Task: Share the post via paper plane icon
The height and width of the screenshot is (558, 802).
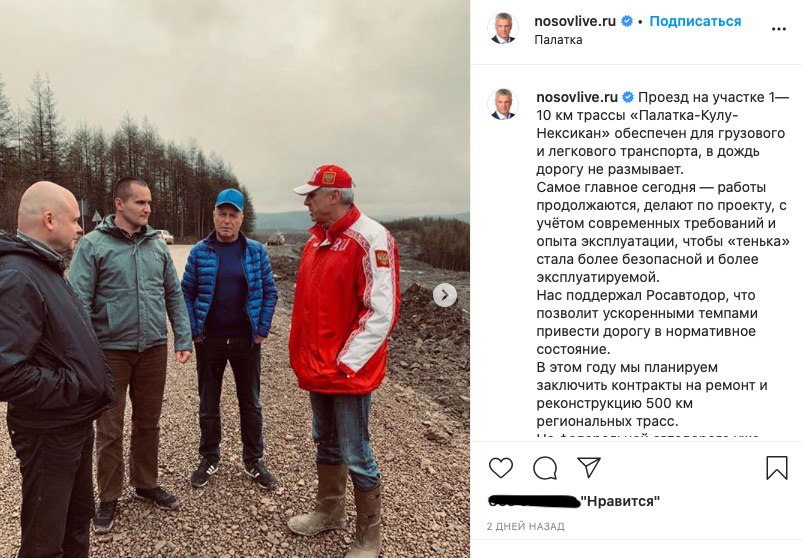Action: click(589, 467)
